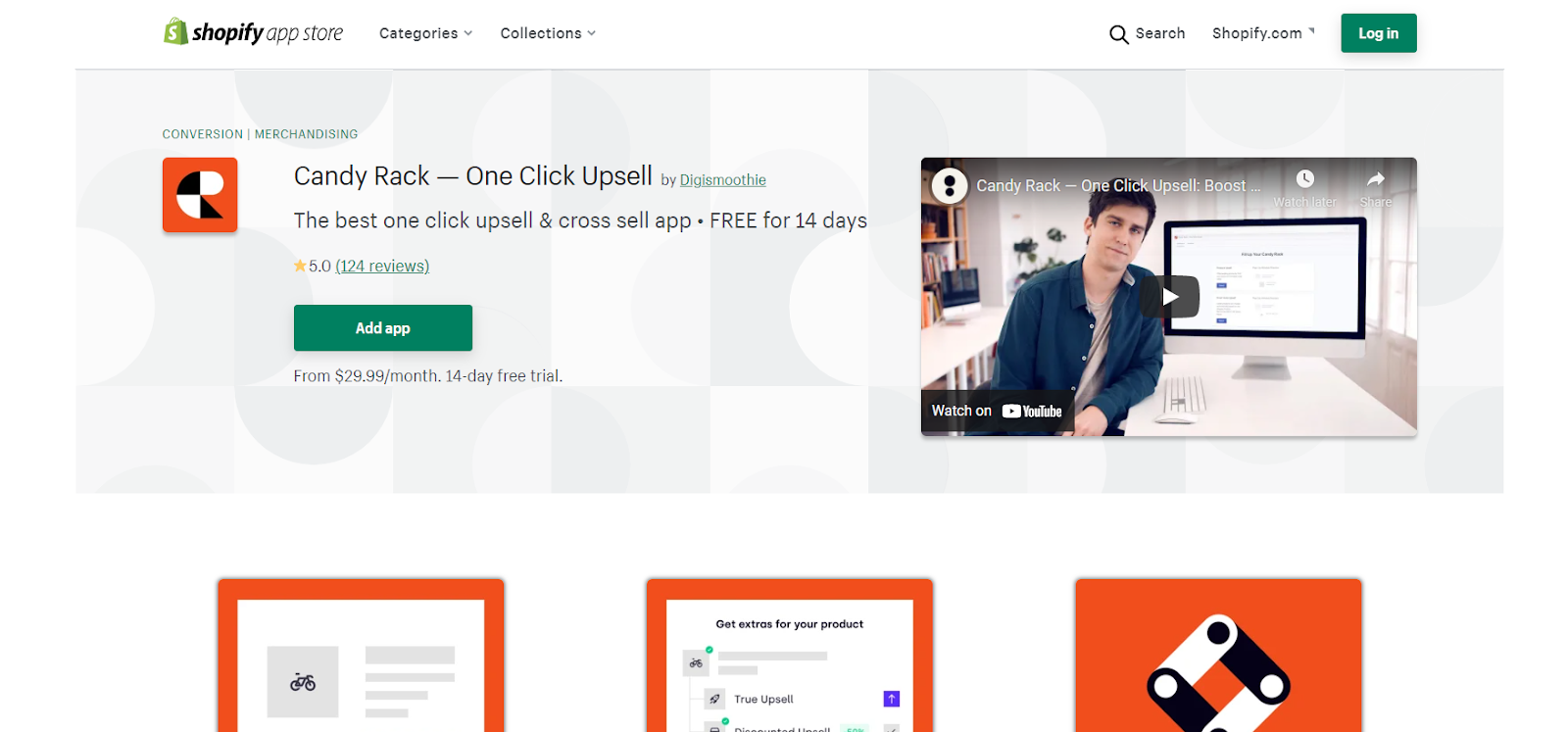This screenshot has width=1568, height=732.
Task: Open the 124 reviews link
Action: [382, 266]
